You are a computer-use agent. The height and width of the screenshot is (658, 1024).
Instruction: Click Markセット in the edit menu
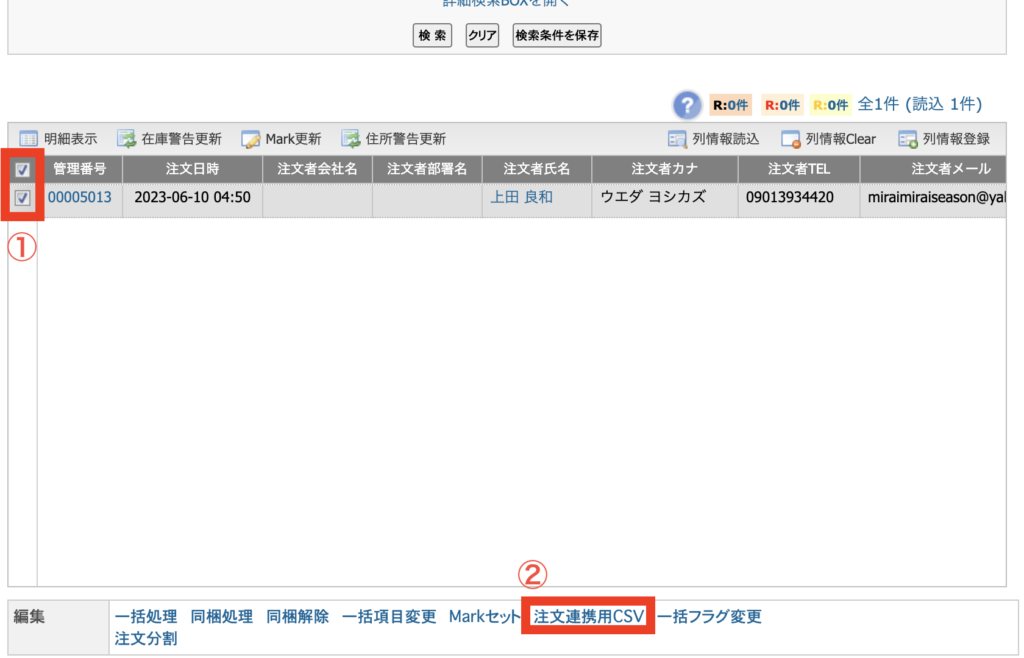pos(485,616)
